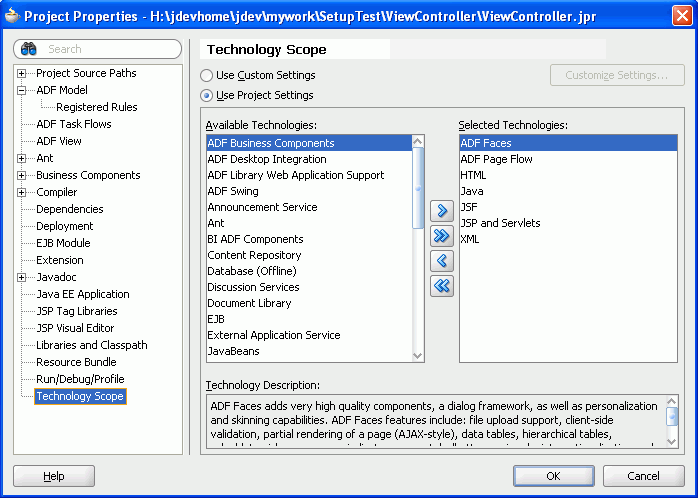Image resolution: width=698 pixels, height=498 pixels.
Task: Select JSP Tag Libraries in the tree
Action: pyautogui.click(x=77, y=311)
